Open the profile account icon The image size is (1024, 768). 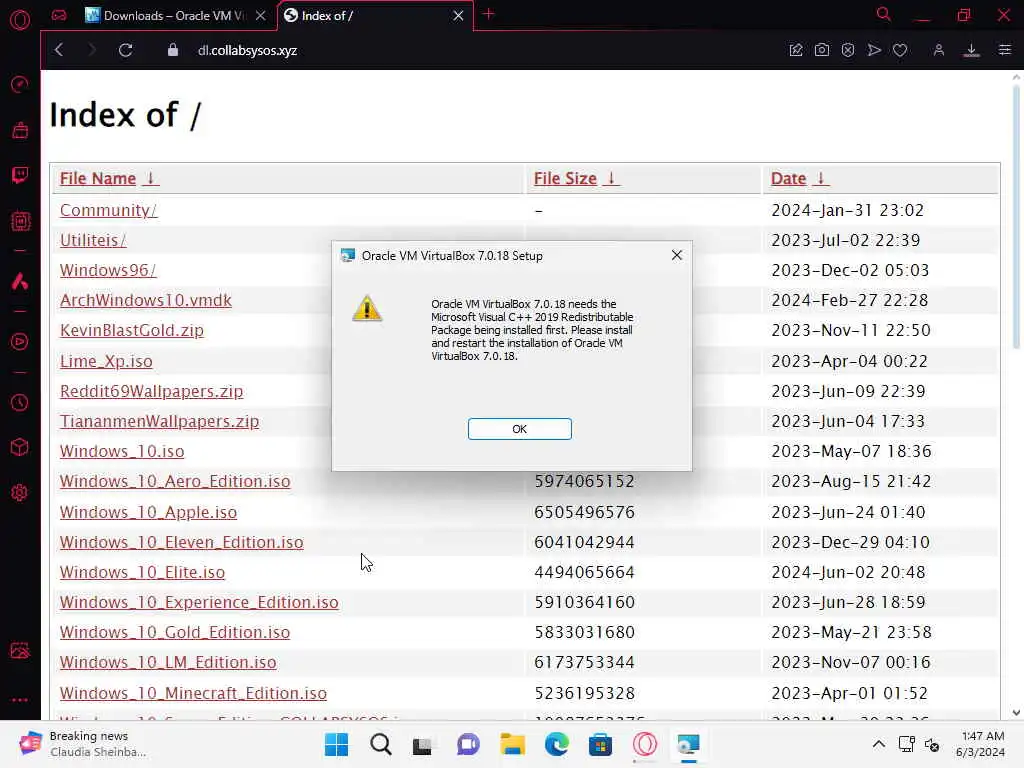point(938,50)
